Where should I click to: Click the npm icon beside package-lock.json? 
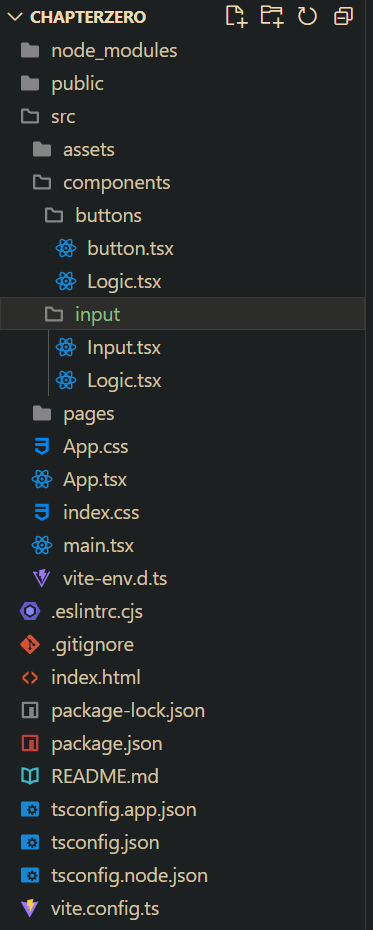(30, 710)
